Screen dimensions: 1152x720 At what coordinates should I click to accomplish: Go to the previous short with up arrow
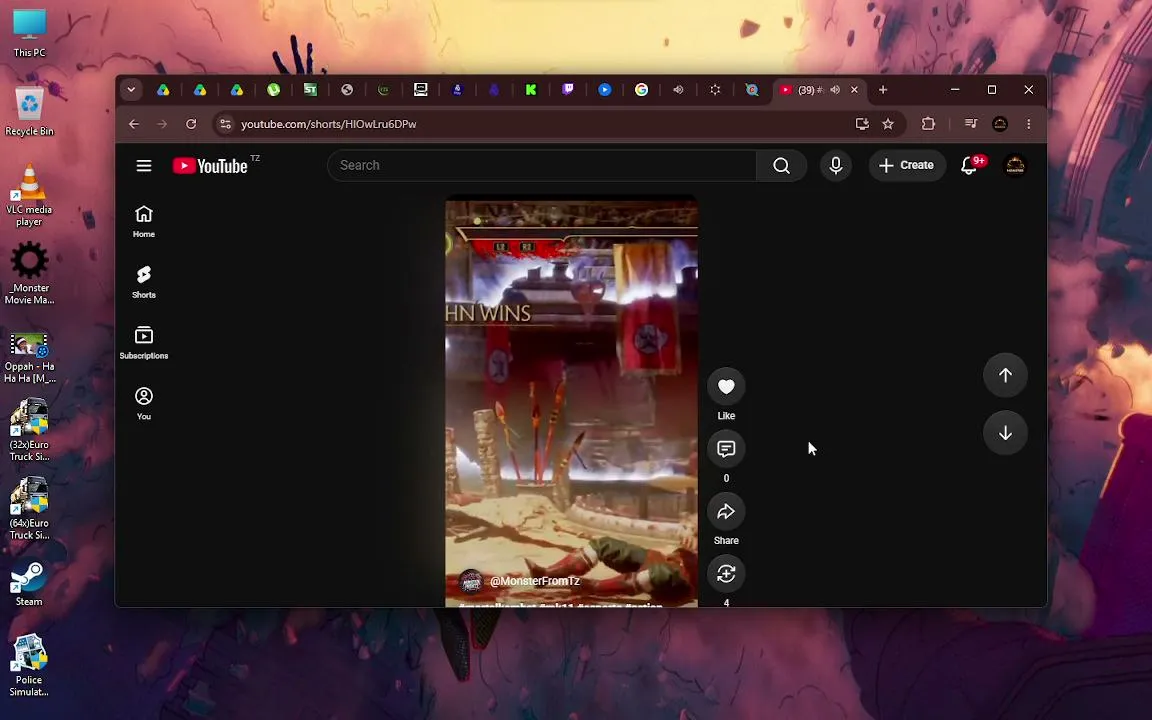click(x=1005, y=375)
